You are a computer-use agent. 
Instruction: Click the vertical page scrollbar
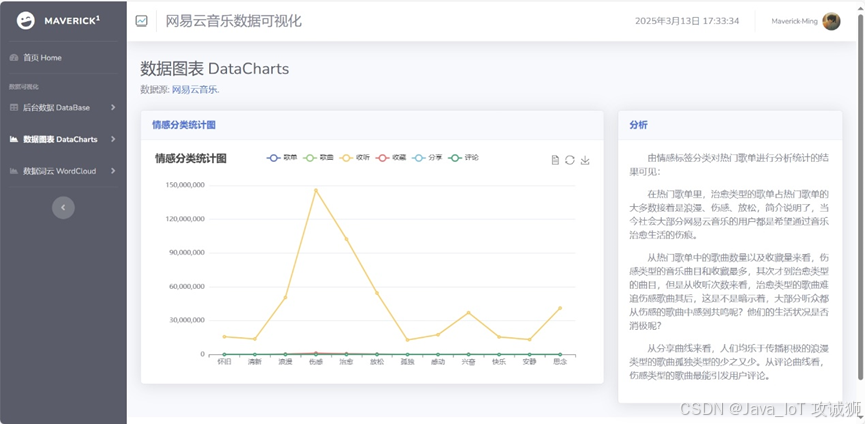pyautogui.click(x=861, y=196)
